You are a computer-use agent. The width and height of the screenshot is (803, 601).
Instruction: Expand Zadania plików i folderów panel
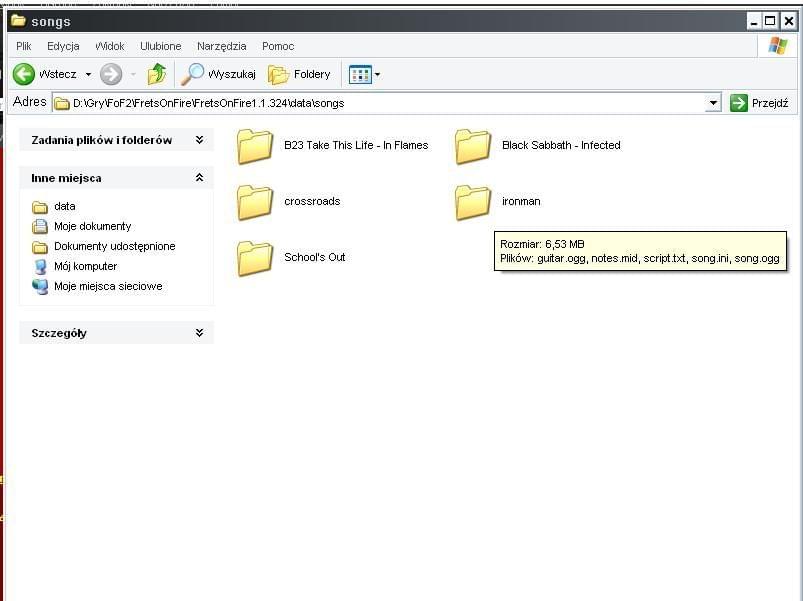(x=199, y=140)
